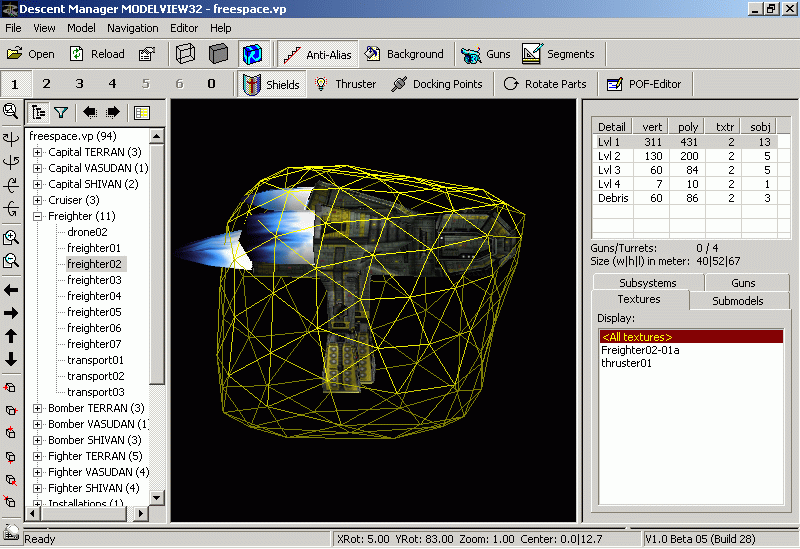This screenshot has height=549, width=800.
Task: Select transport02 in the tree
Action: click(96, 376)
